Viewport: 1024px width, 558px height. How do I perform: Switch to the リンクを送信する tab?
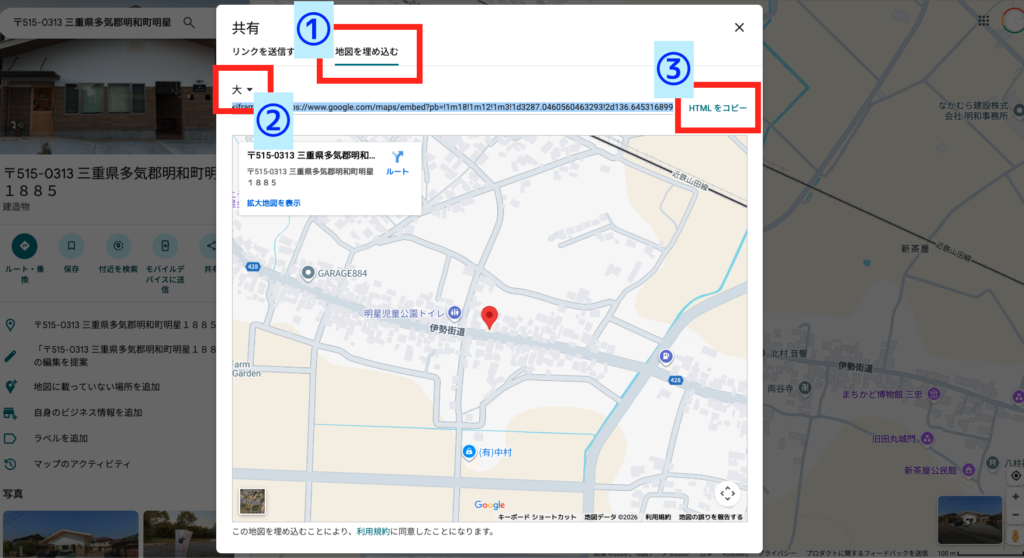click(263, 51)
